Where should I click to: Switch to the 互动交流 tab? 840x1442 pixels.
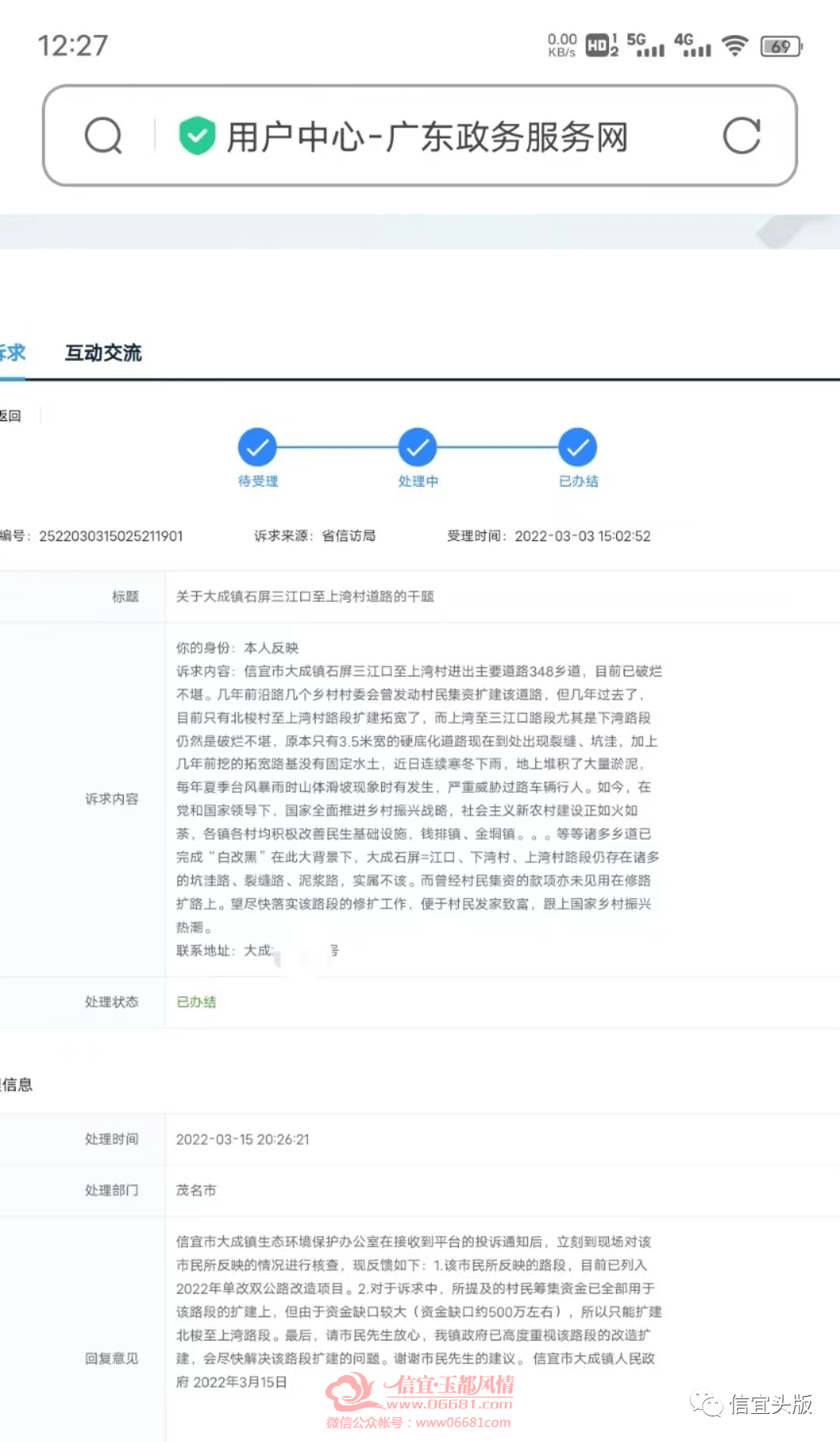point(103,353)
